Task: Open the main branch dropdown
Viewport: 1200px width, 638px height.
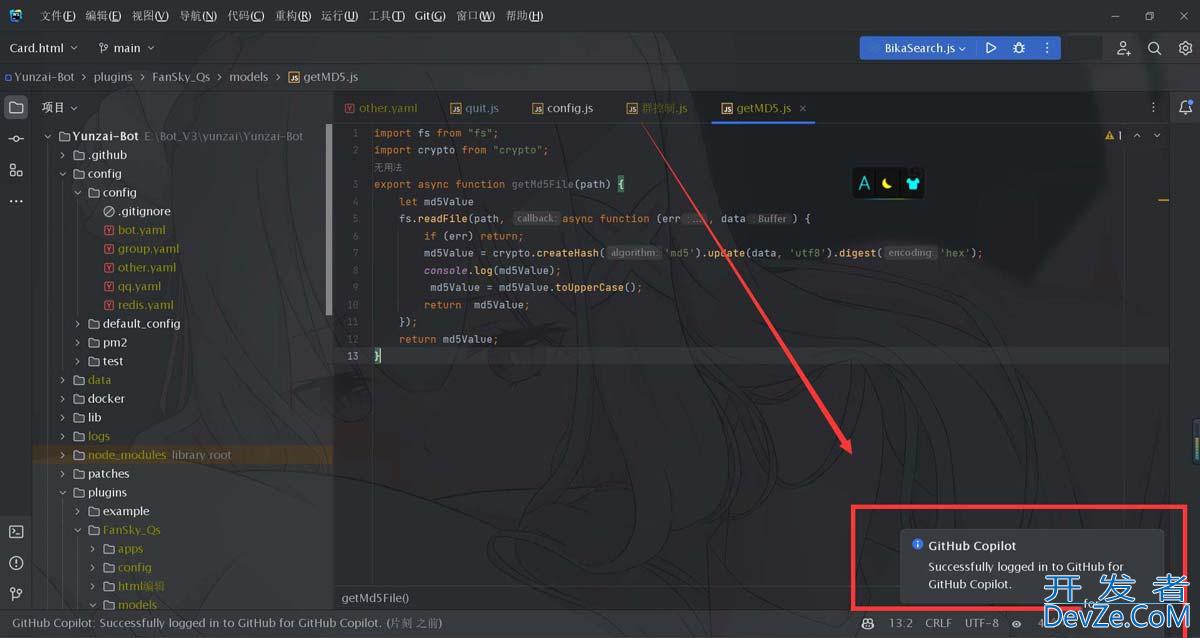Action: [x=126, y=48]
